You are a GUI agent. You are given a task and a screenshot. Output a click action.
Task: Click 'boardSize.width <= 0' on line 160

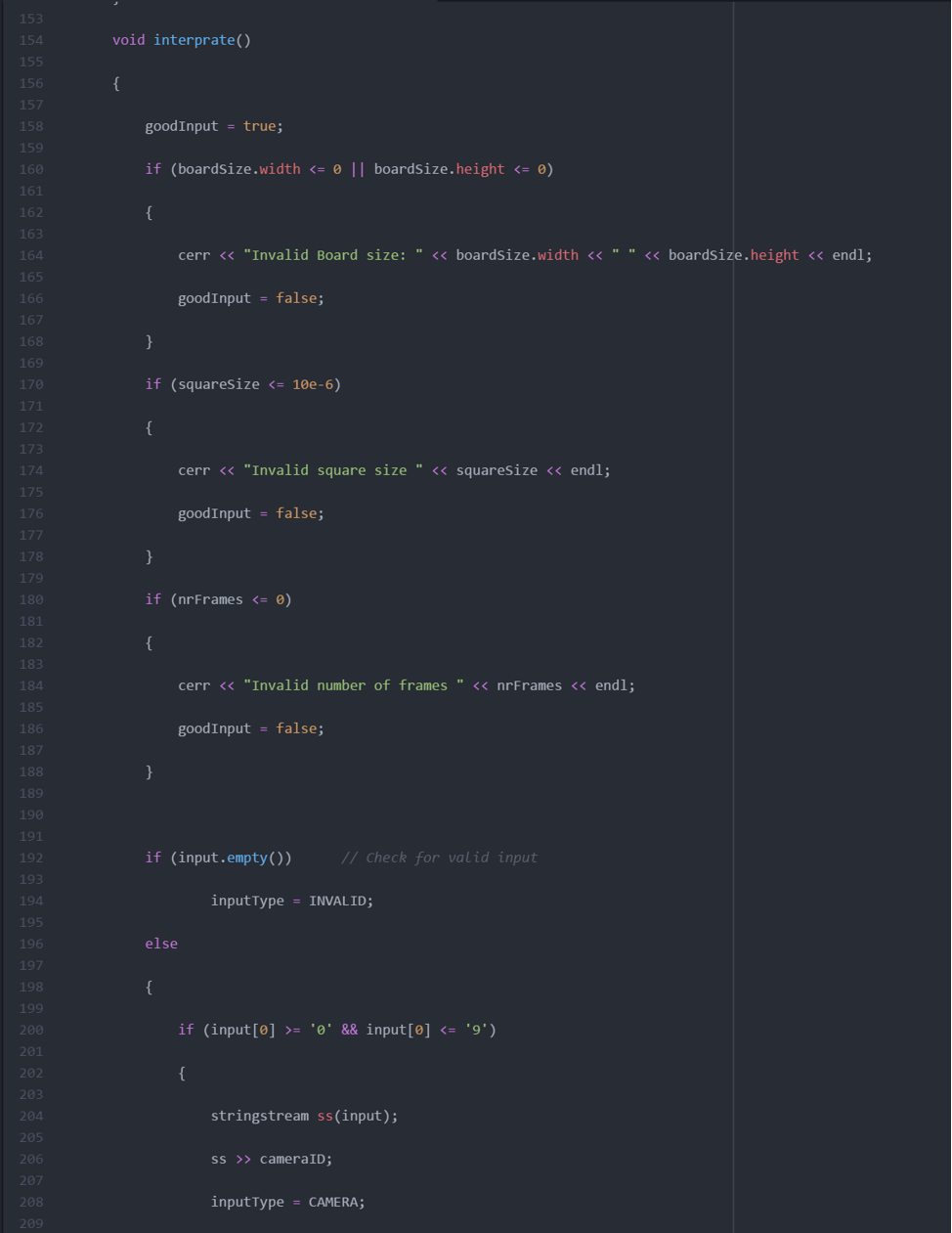[260, 169]
